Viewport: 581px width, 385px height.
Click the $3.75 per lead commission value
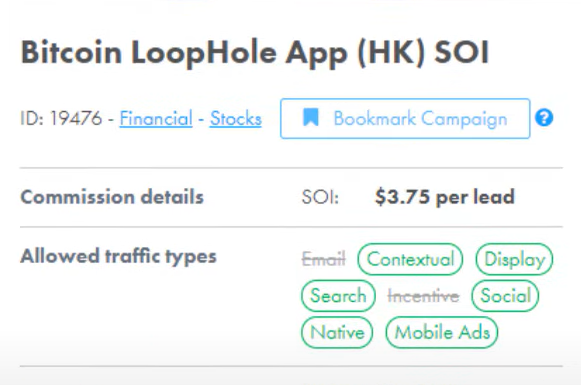coord(445,197)
